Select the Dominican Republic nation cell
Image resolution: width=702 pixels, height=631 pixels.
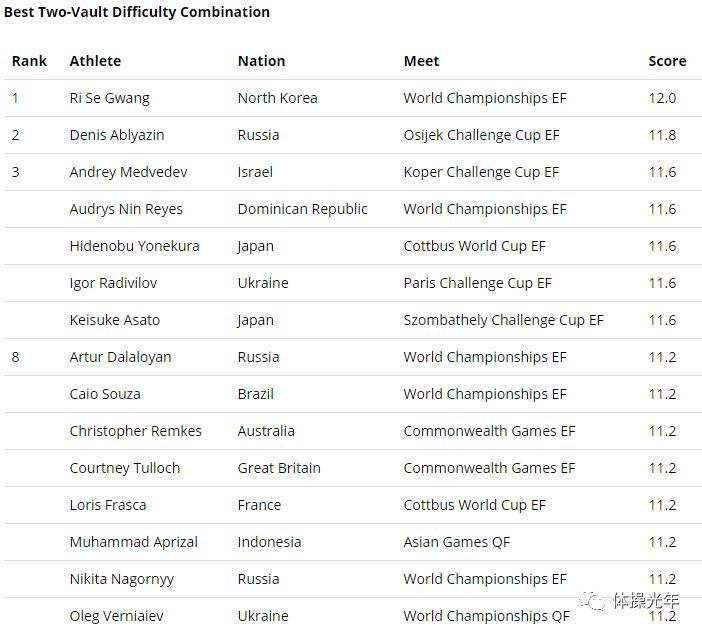pos(303,209)
